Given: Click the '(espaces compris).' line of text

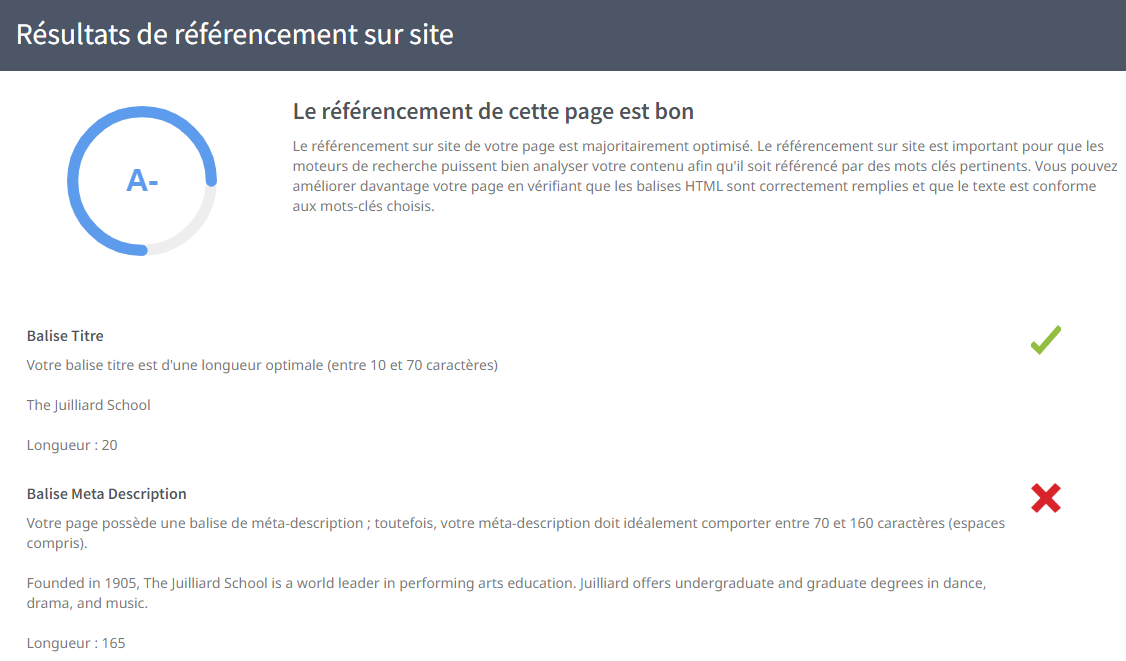Looking at the screenshot, I should coord(56,544).
